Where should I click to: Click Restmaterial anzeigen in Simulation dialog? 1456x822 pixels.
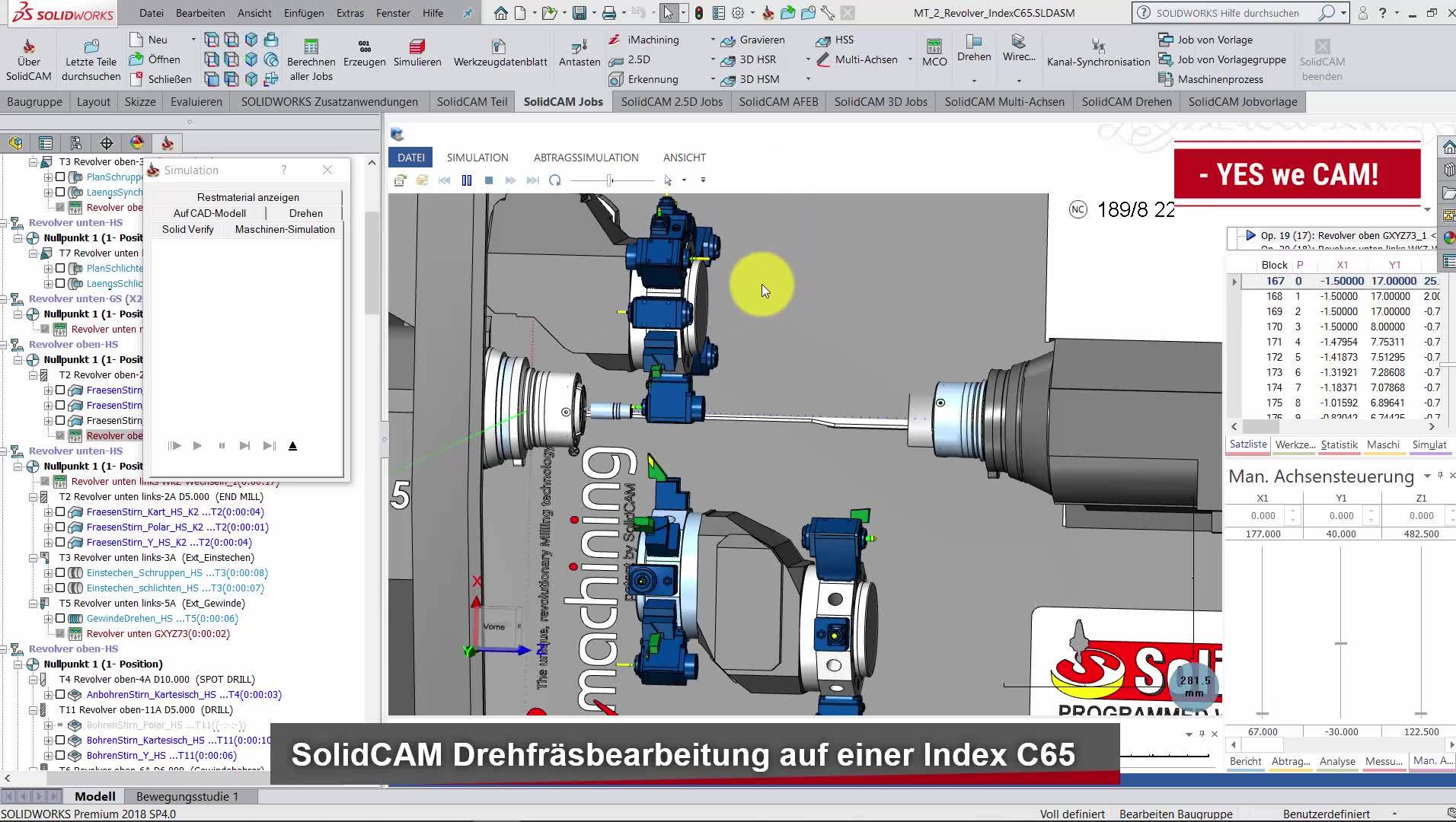coord(247,197)
